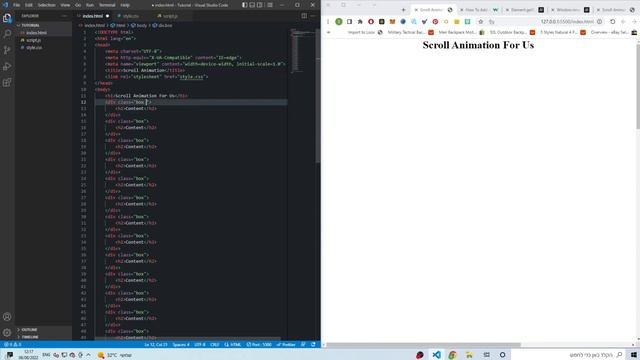Open the Extensions view in VS Code
The width and height of the screenshot is (640, 360).
[x=7, y=82]
